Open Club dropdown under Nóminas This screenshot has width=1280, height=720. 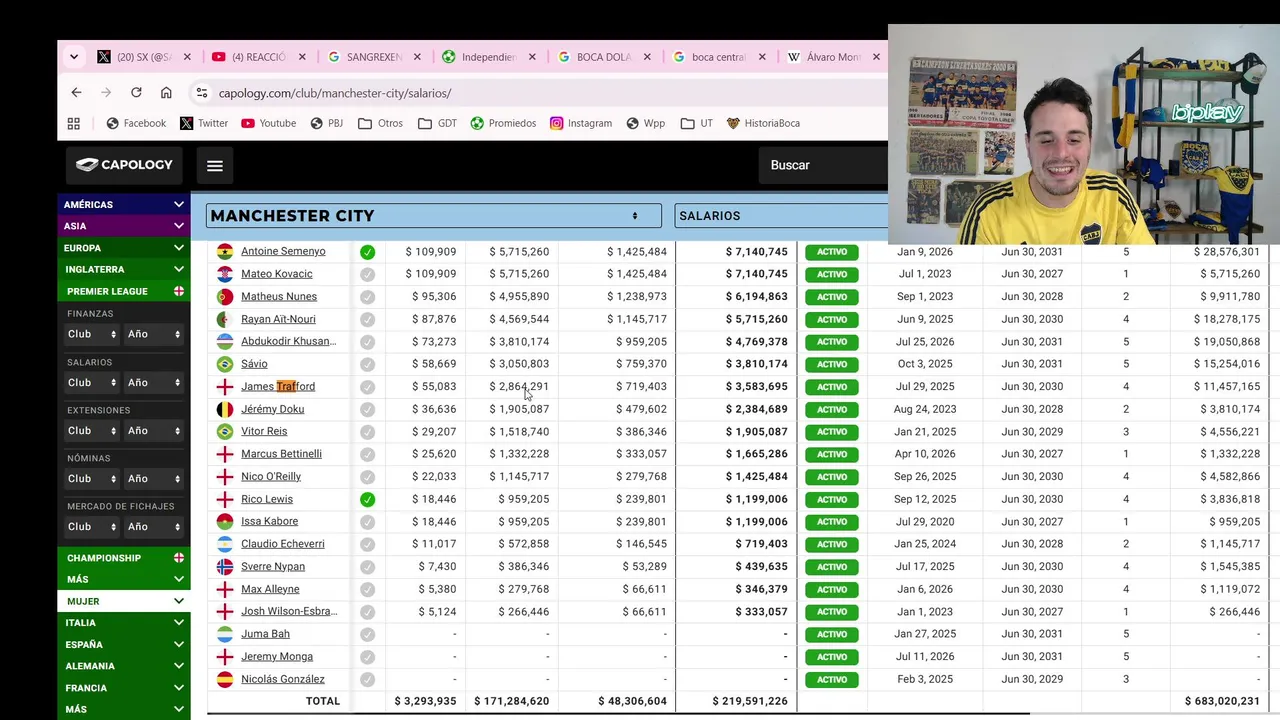pos(91,479)
